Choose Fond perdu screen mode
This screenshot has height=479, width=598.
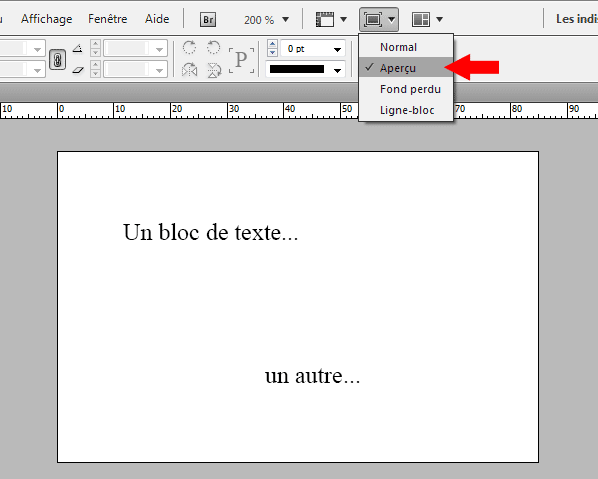click(x=406, y=89)
